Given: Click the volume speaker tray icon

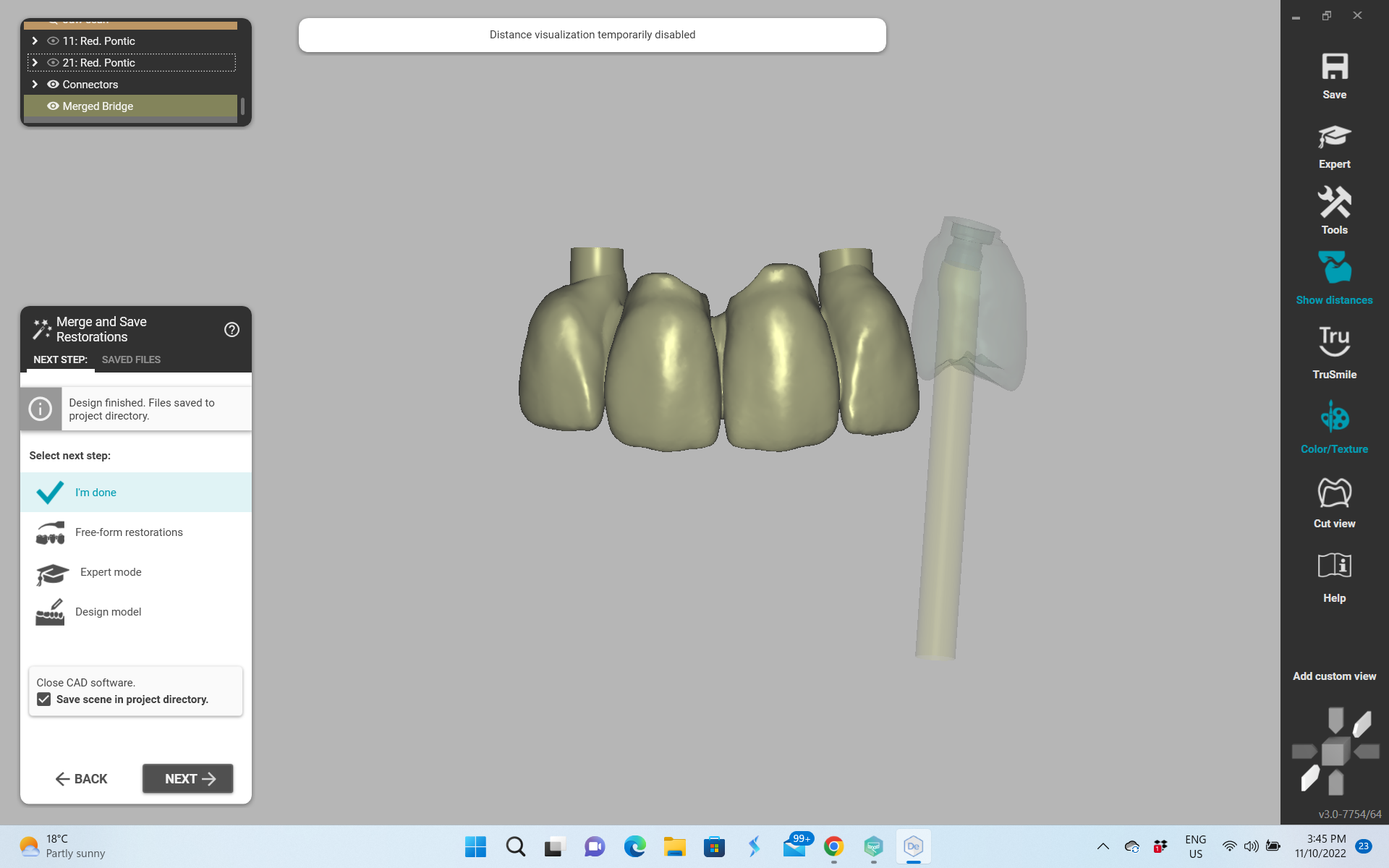Looking at the screenshot, I should pos(1251,846).
